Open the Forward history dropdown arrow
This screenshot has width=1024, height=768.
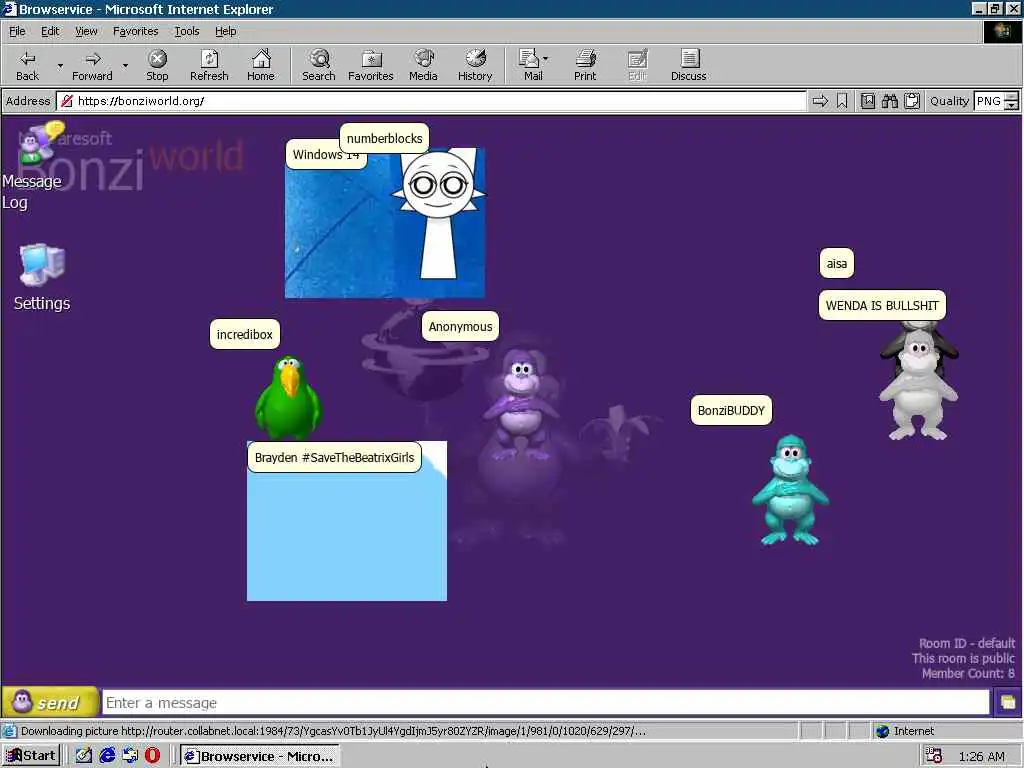[125, 65]
